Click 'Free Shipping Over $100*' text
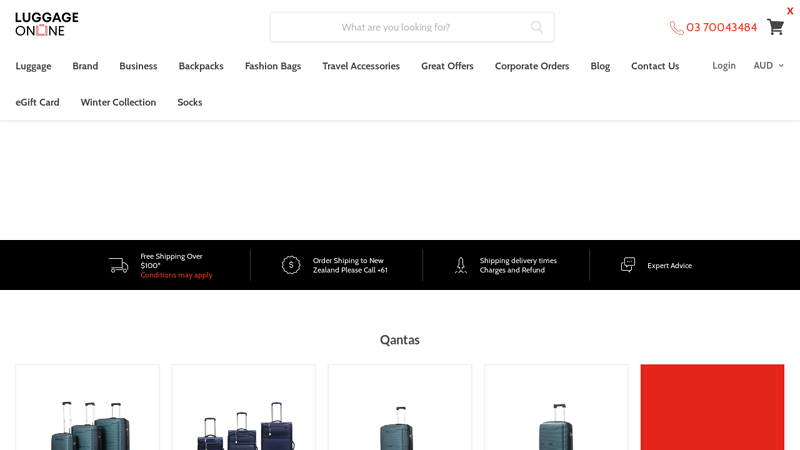800x450 pixels. (x=171, y=261)
